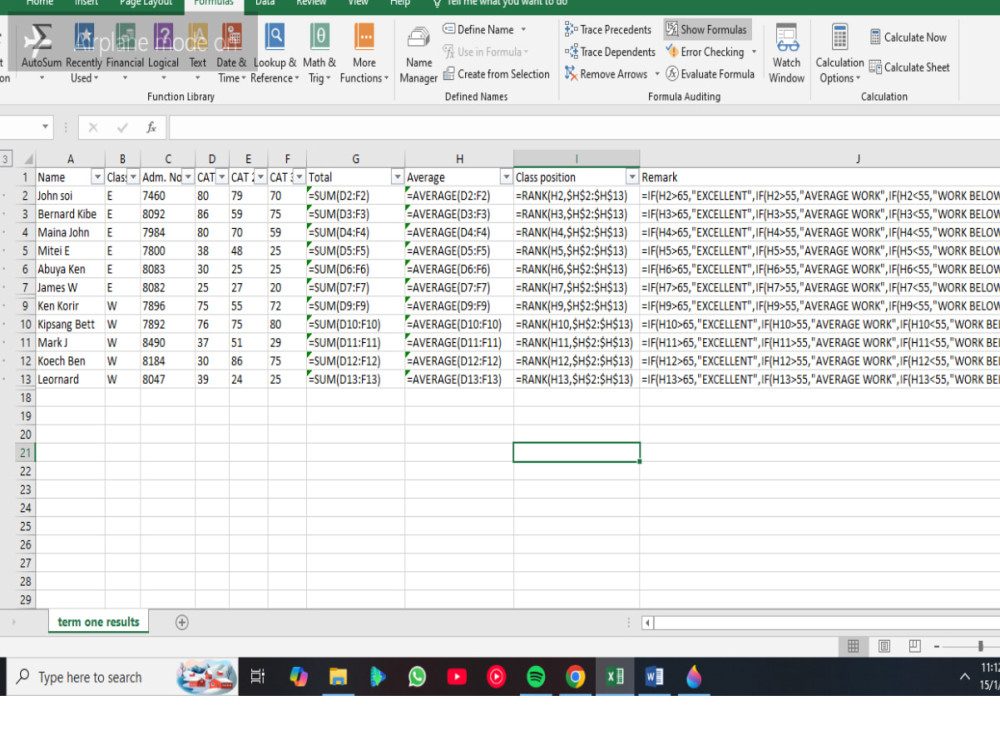Click Trace Precedents
Viewport: 1000px width, 750px height.
tap(608, 29)
